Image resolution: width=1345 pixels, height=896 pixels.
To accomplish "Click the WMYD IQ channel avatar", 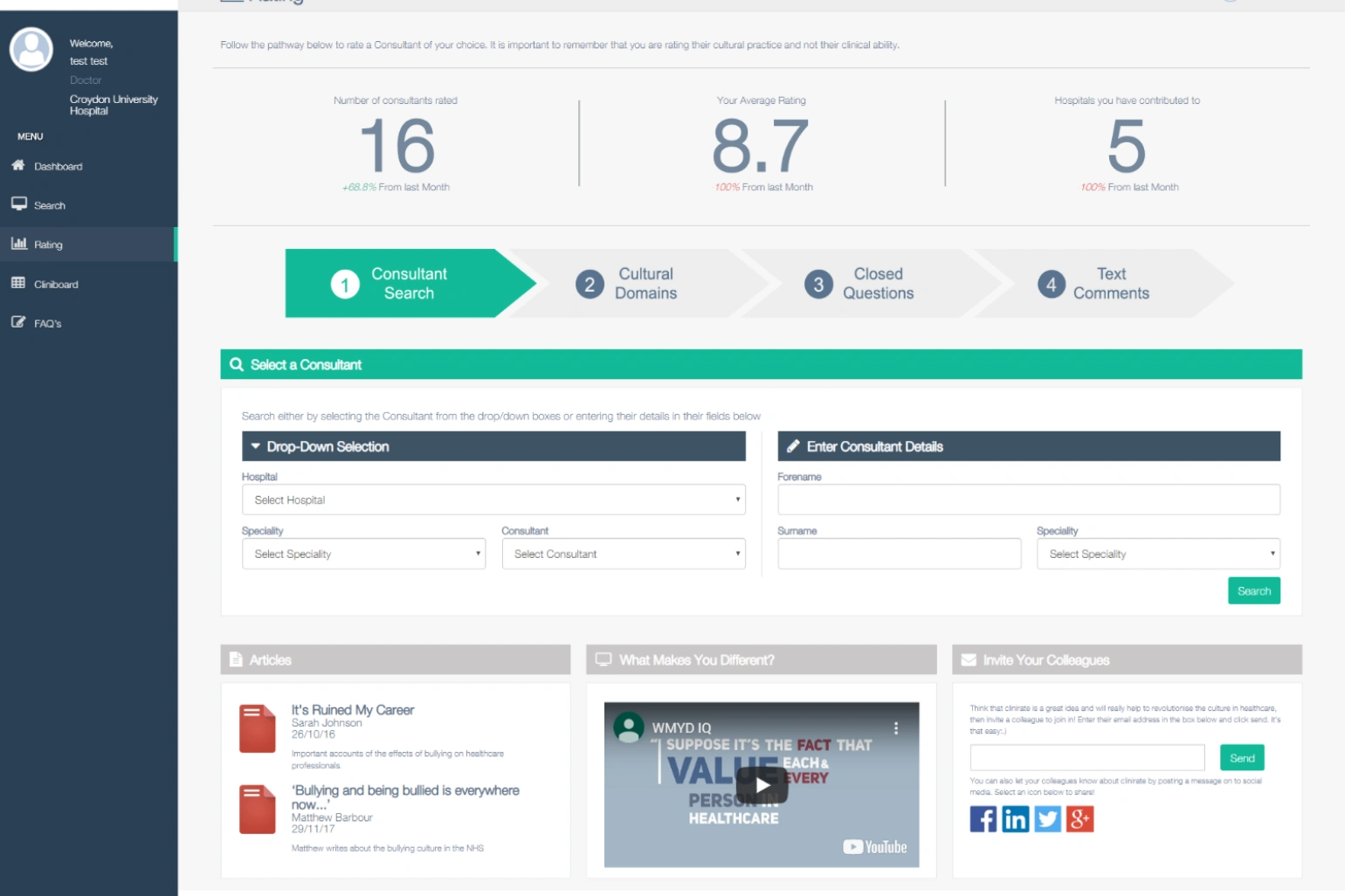I will pyautogui.click(x=629, y=727).
